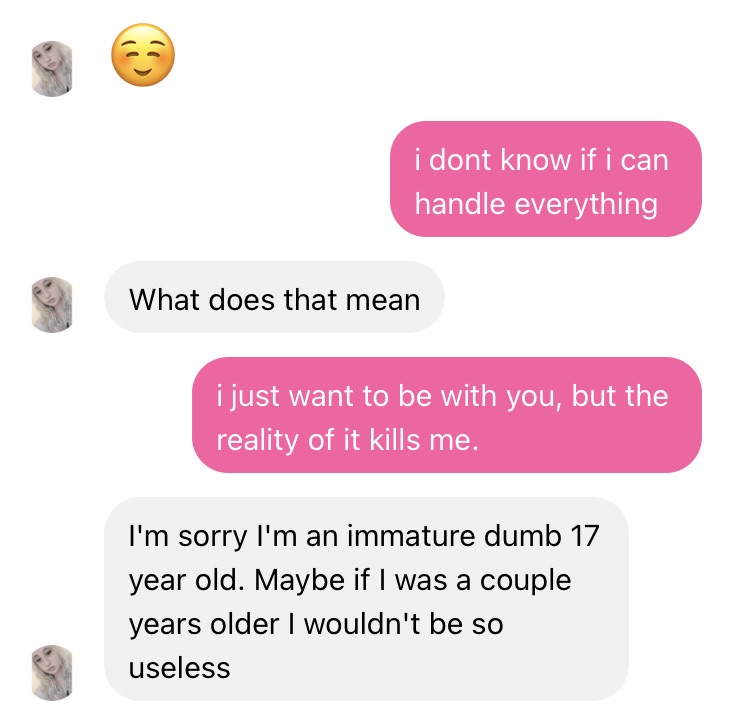
Task: Select the 'i dont know if i can' bubble
Action: (546, 179)
